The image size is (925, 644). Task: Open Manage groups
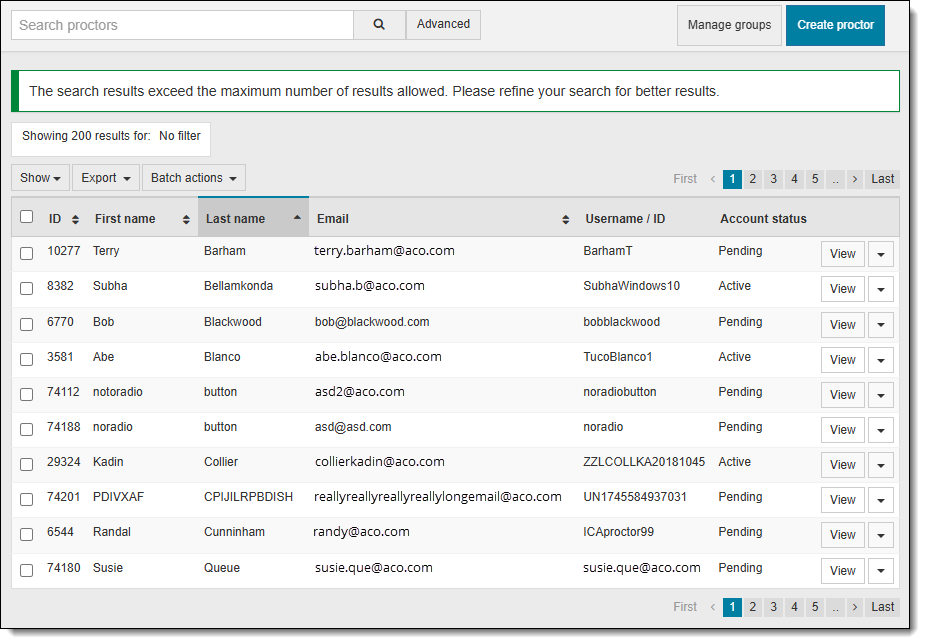tap(729, 25)
